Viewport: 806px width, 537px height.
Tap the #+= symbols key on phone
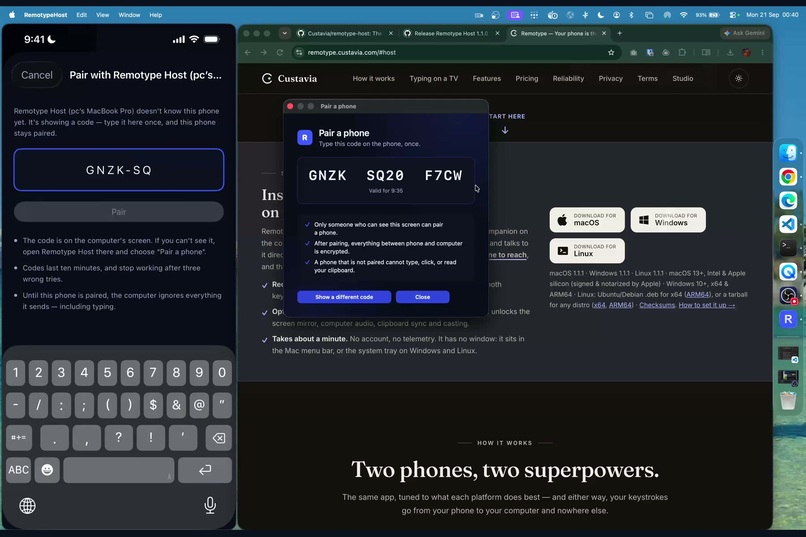point(19,438)
